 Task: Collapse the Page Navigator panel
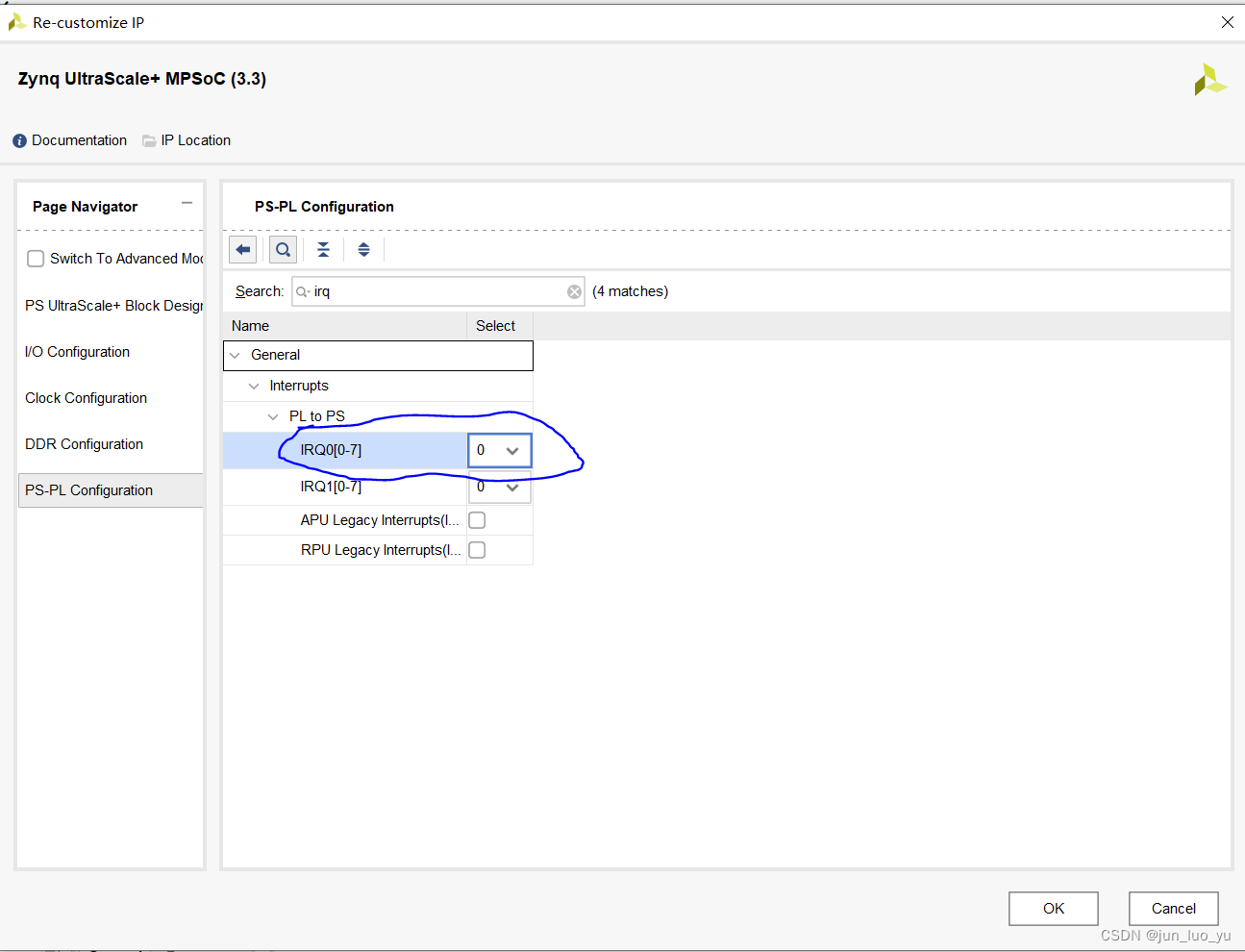[x=187, y=203]
